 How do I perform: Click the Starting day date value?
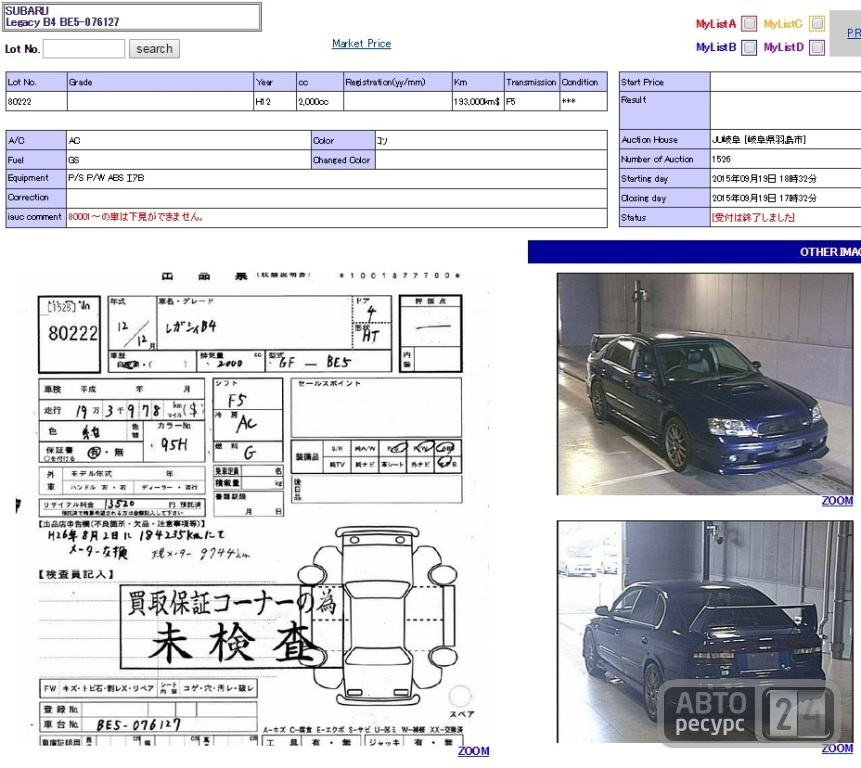pyautogui.click(x=764, y=178)
